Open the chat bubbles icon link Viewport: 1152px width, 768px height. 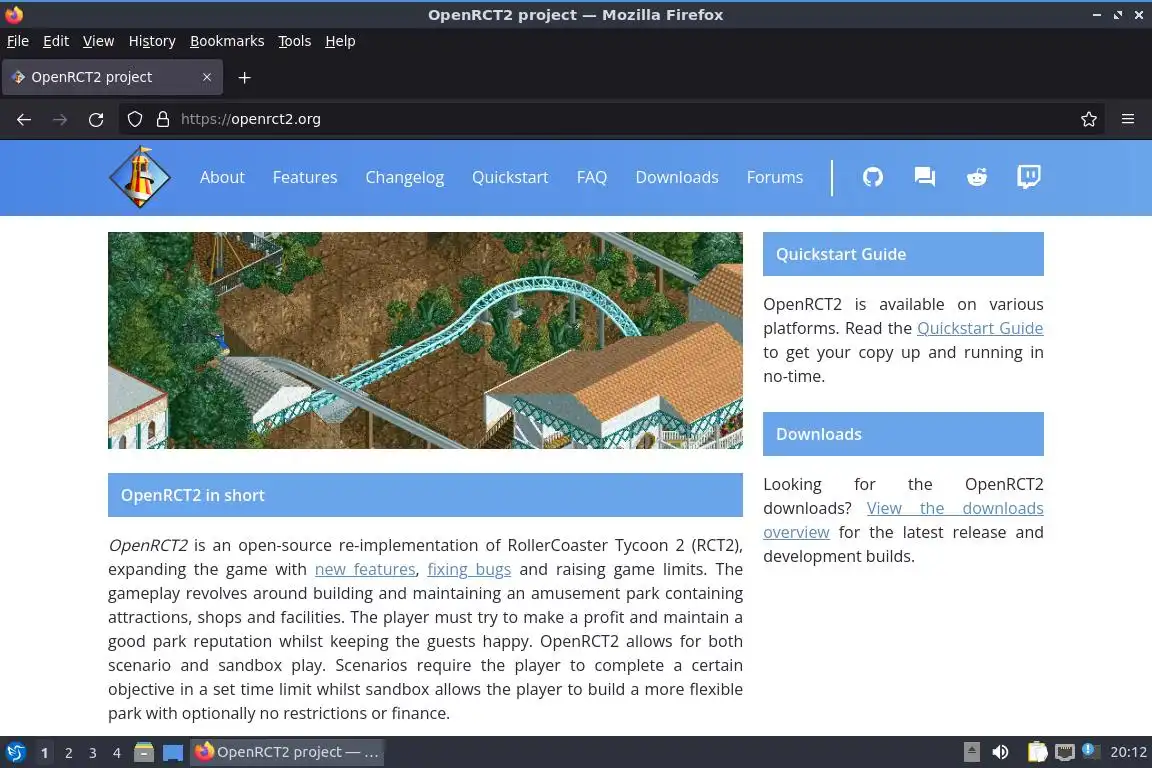pyautogui.click(x=924, y=177)
